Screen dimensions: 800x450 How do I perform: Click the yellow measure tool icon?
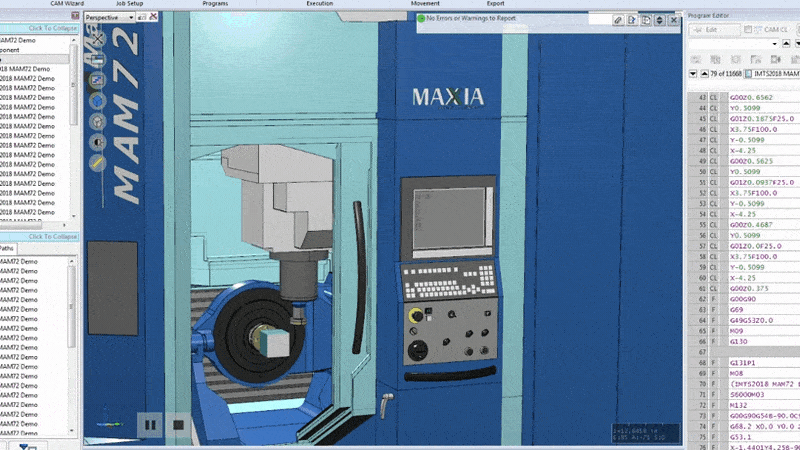pyautogui.click(x=97, y=161)
